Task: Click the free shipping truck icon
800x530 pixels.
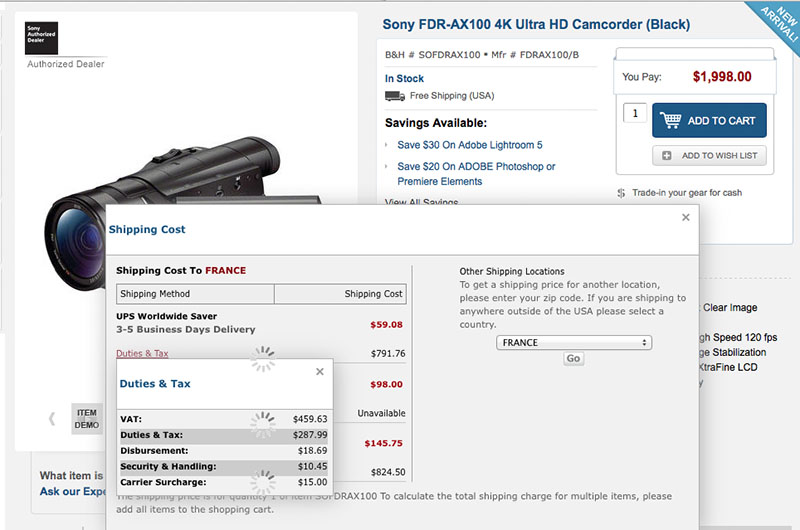Action: coord(394,97)
